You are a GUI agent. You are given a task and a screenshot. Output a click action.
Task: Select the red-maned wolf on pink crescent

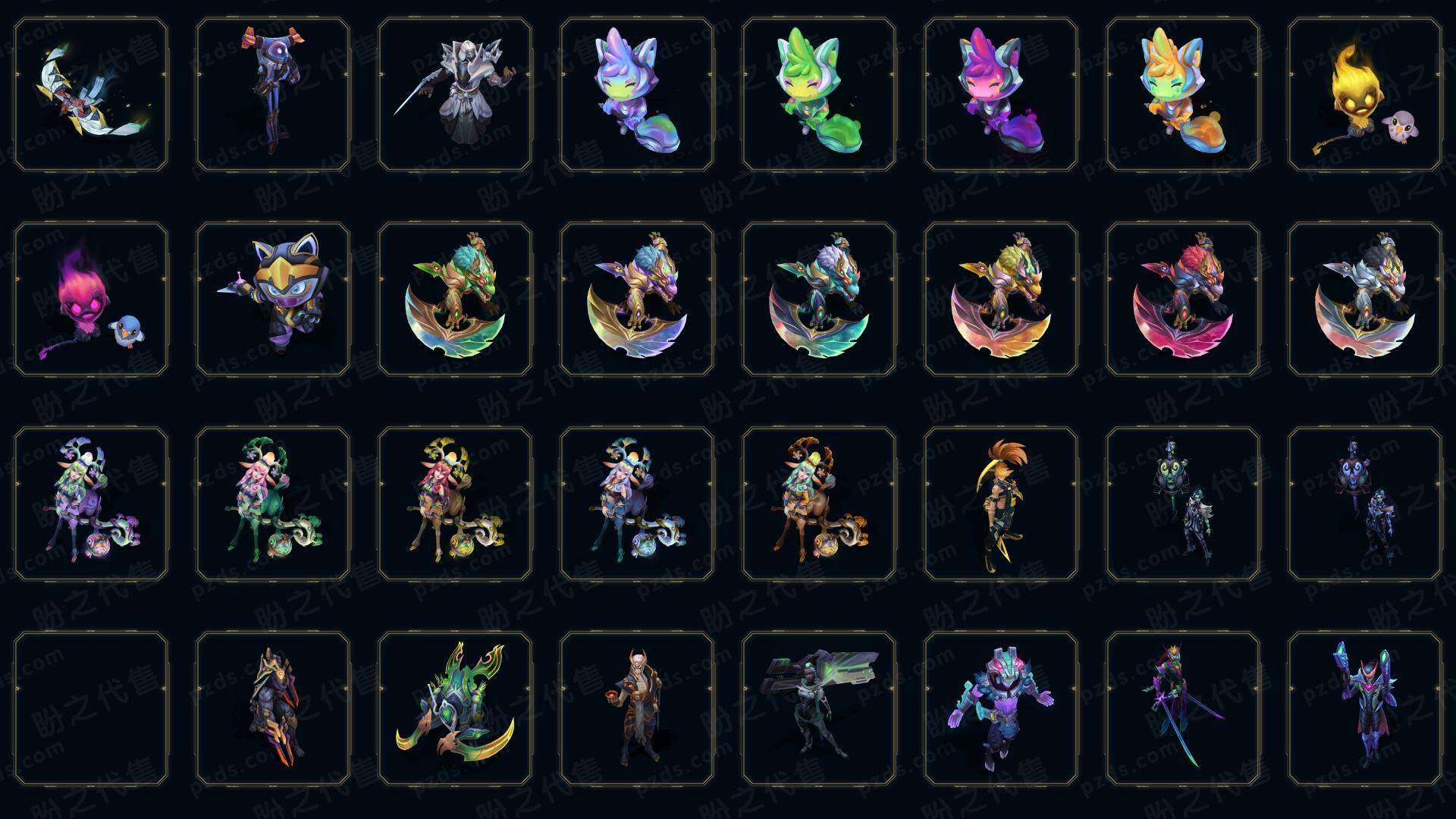click(1183, 299)
